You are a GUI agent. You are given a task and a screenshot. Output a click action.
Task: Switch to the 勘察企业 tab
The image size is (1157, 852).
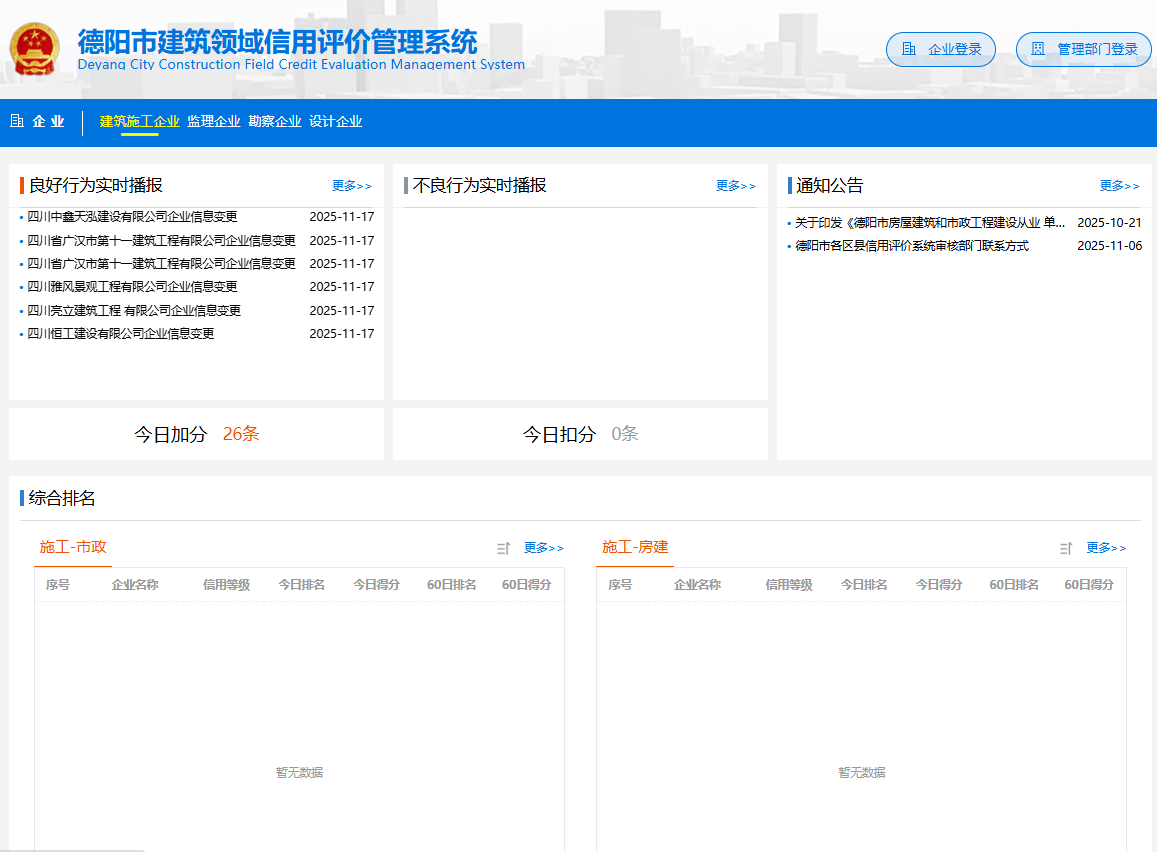point(275,121)
